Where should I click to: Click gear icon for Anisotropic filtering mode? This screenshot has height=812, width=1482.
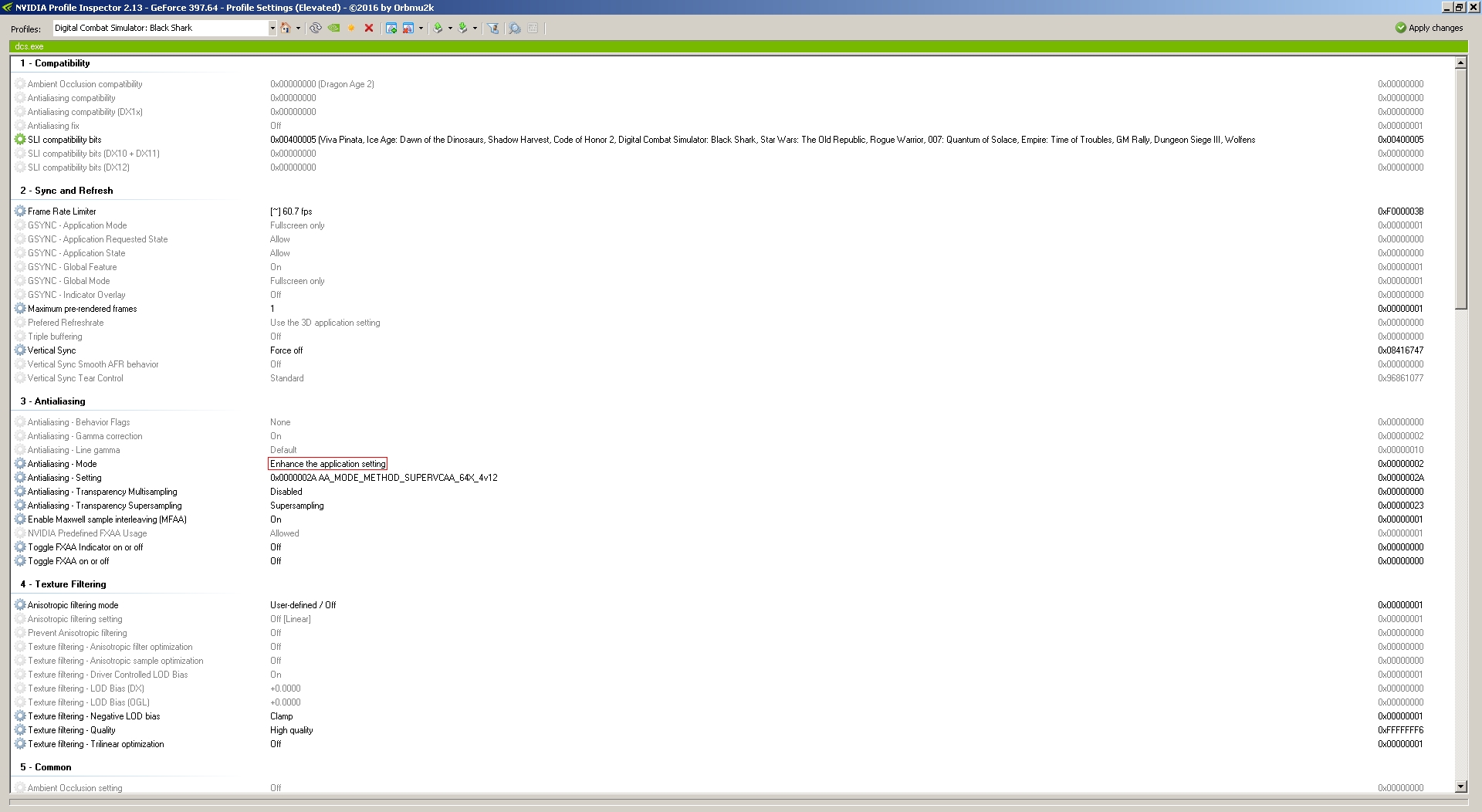(20, 605)
